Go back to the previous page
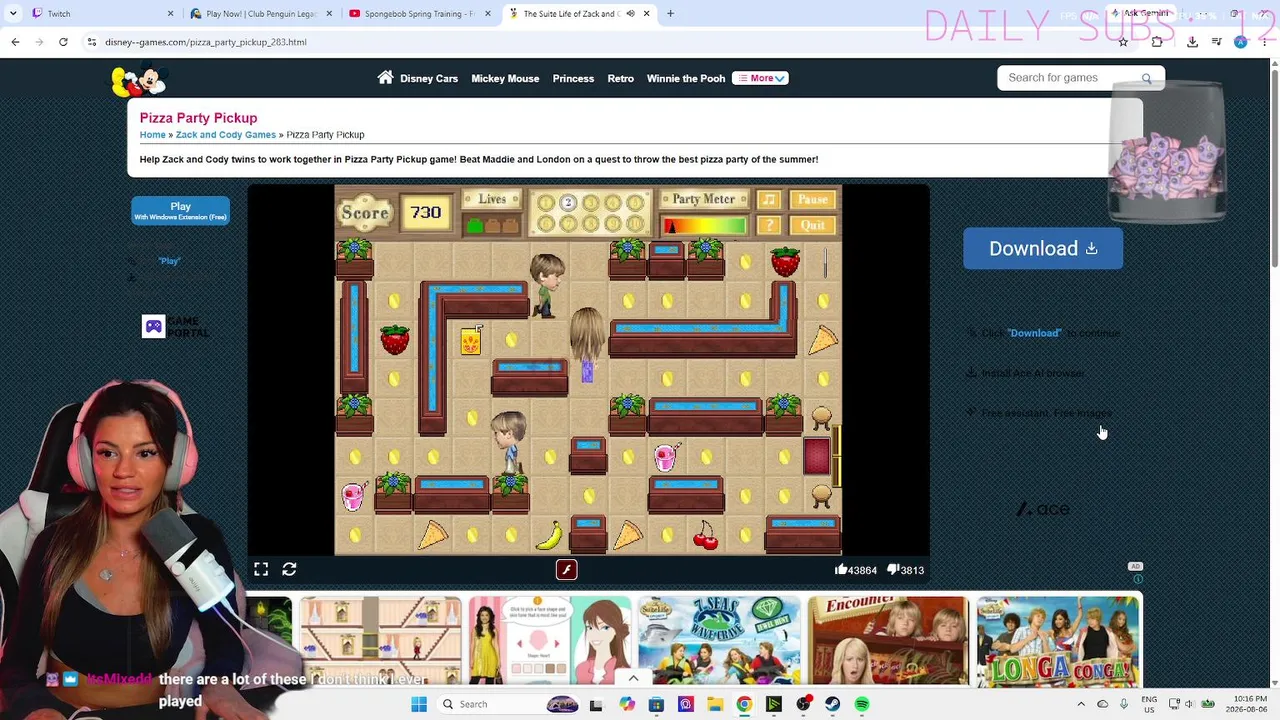This screenshot has height=720, width=1280. pos(15,42)
